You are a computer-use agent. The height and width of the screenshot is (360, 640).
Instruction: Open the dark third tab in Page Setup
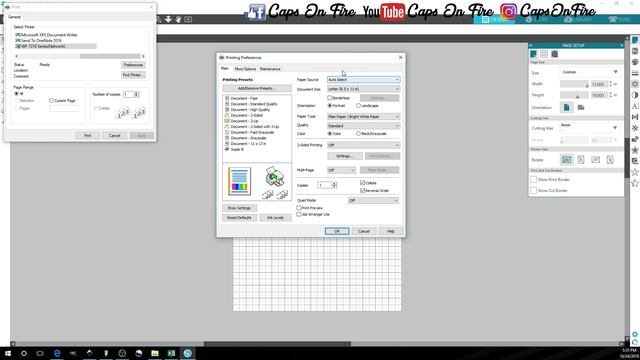[554, 54]
